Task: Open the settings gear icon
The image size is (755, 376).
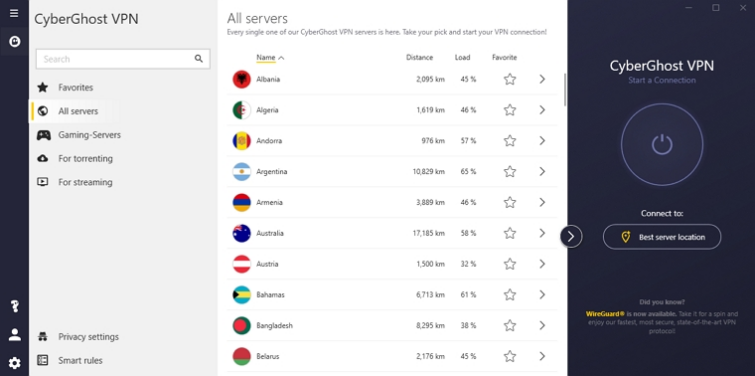Action: point(14,363)
